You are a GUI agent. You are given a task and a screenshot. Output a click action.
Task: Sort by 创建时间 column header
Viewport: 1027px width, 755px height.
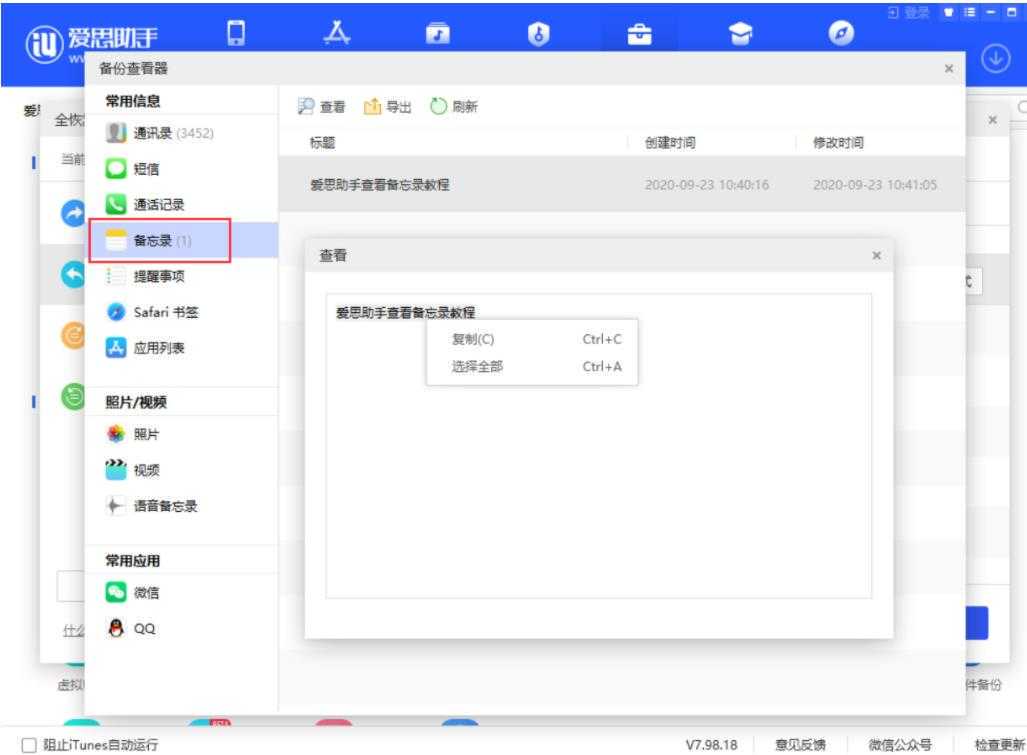coord(669,143)
